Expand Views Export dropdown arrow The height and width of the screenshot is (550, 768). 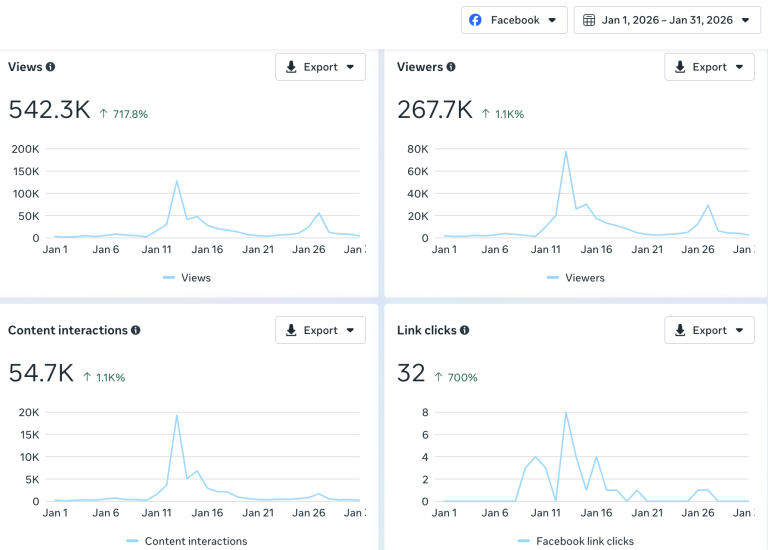click(x=350, y=67)
